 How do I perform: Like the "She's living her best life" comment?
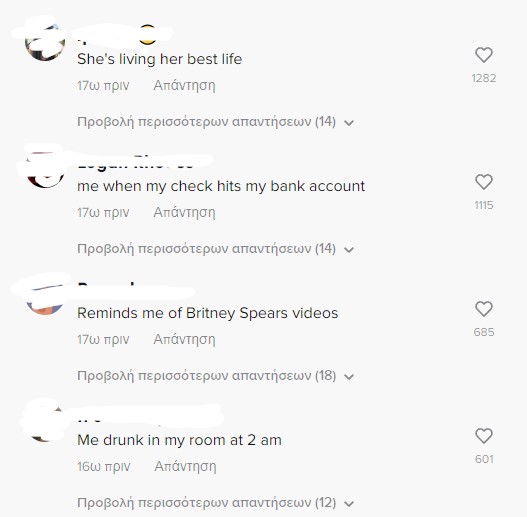point(484,55)
